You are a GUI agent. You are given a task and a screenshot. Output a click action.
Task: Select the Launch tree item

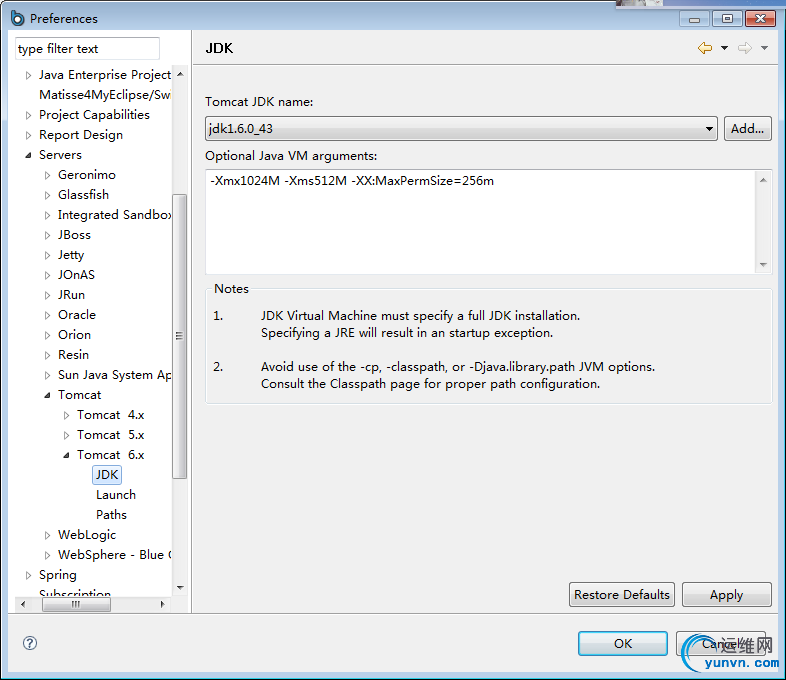click(116, 495)
